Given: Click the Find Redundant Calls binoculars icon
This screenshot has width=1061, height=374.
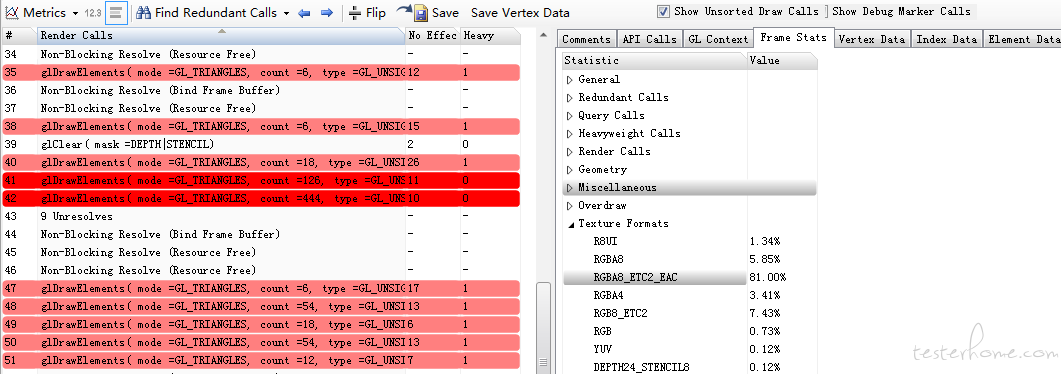Looking at the screenshot, I should coord(143,13).
